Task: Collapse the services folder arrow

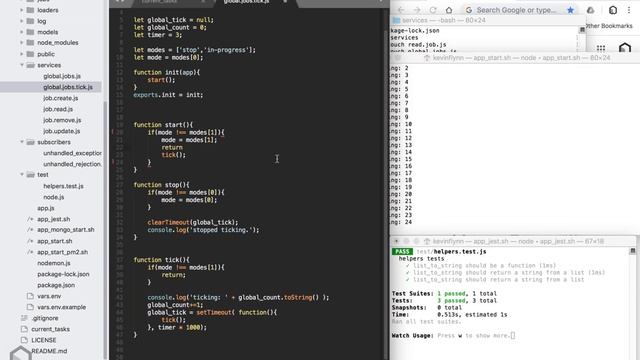Action: click(x=22, y=65)
